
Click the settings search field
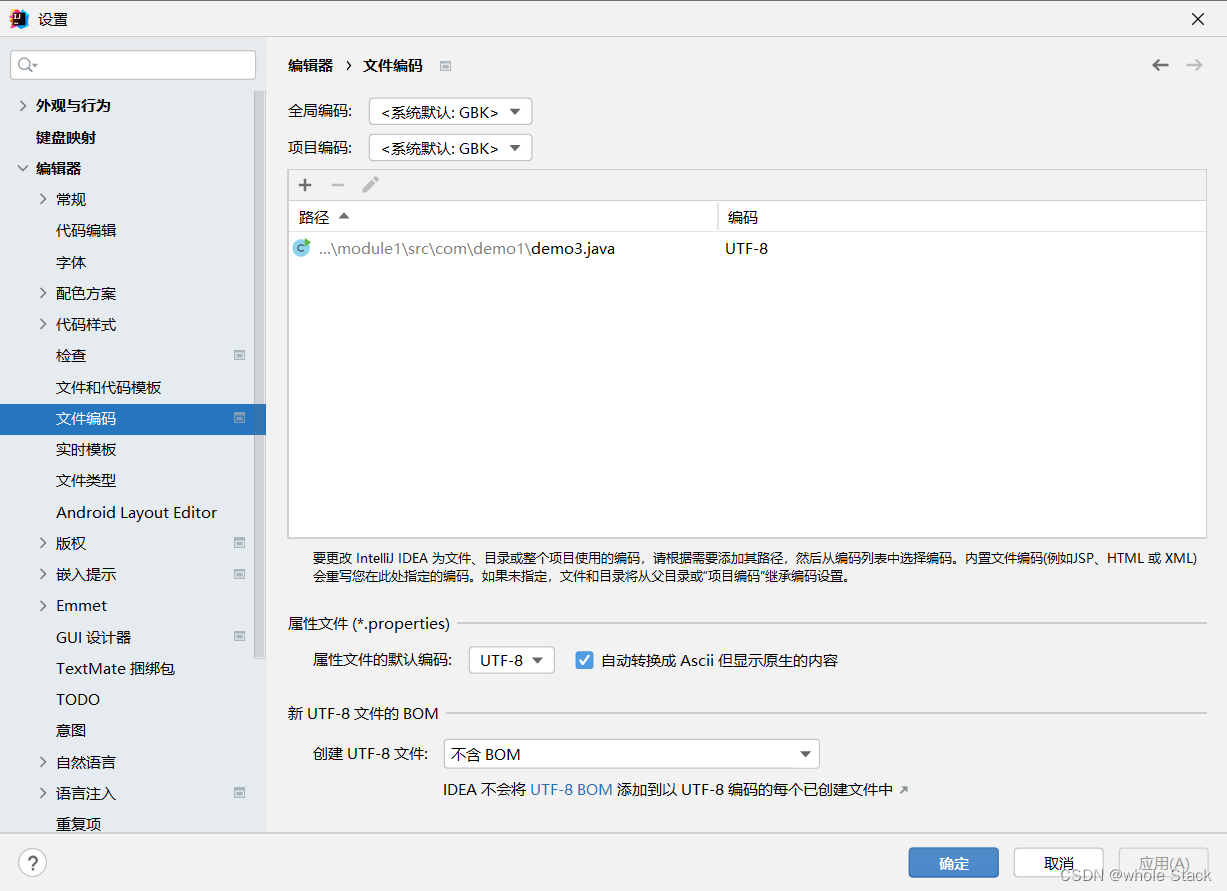click(x=133, y=65)
